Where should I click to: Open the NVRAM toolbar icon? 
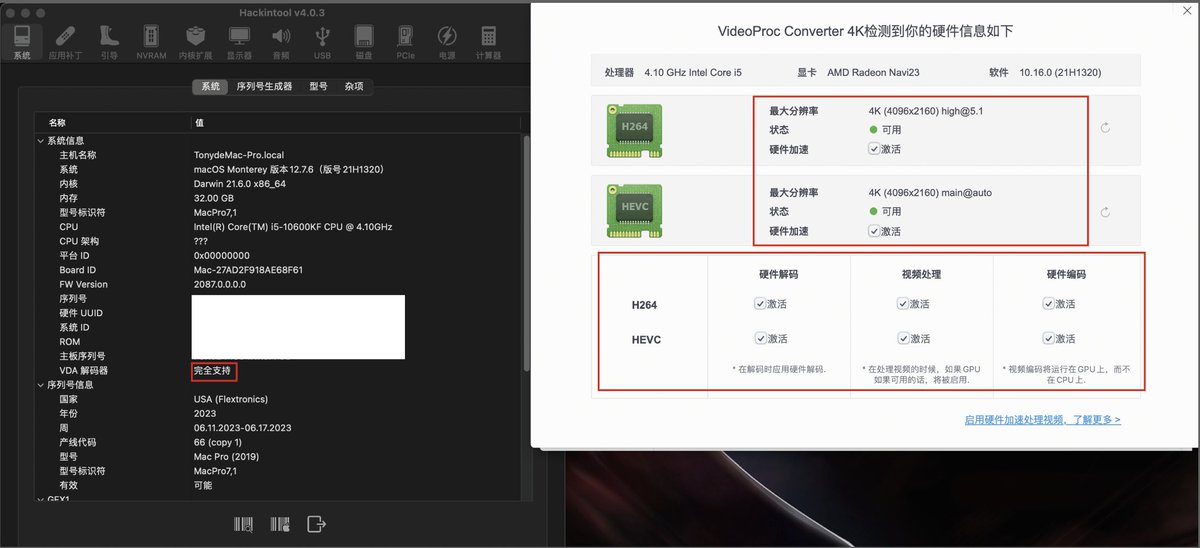151,42
